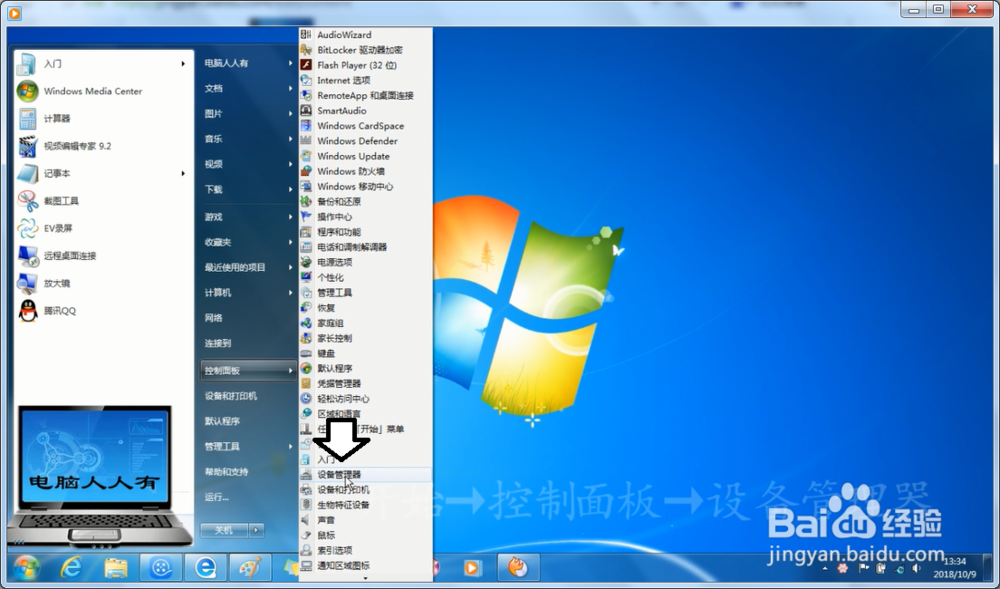Select 控制面板 in Start menu

click(x=248, y=370)
